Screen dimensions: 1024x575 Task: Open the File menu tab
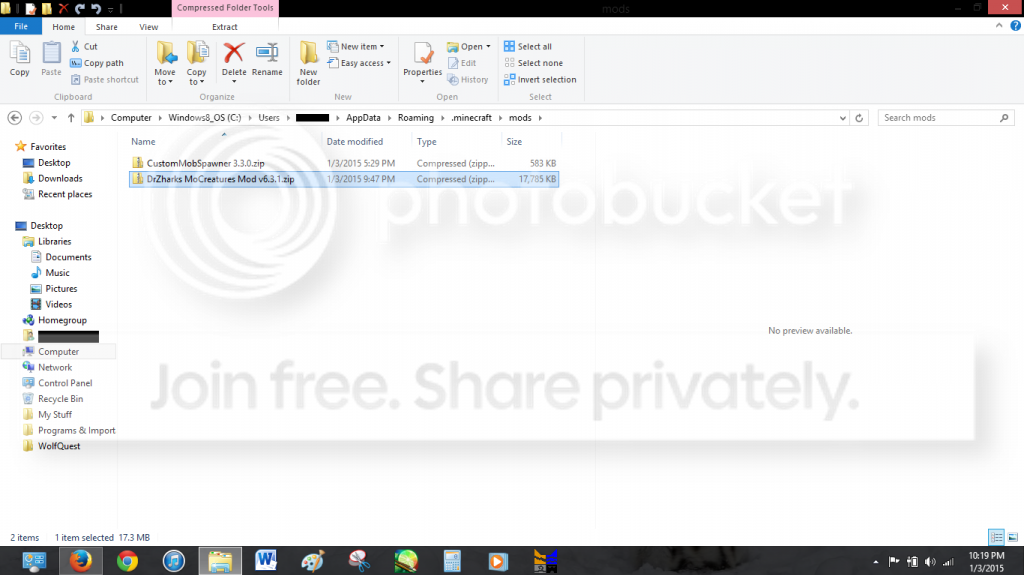(x=20, y=27)
